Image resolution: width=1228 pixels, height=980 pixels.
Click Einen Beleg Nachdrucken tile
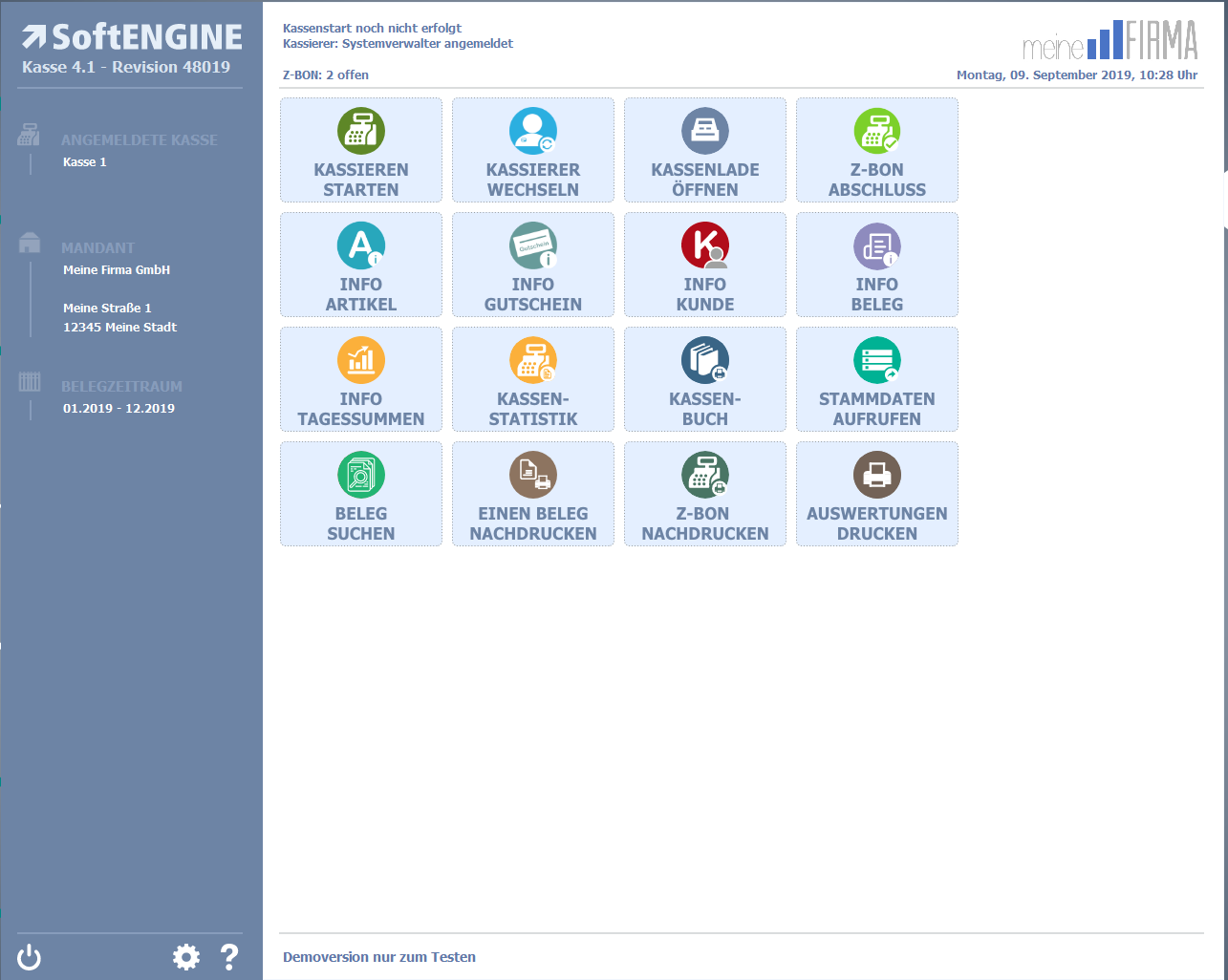(533, 494)
